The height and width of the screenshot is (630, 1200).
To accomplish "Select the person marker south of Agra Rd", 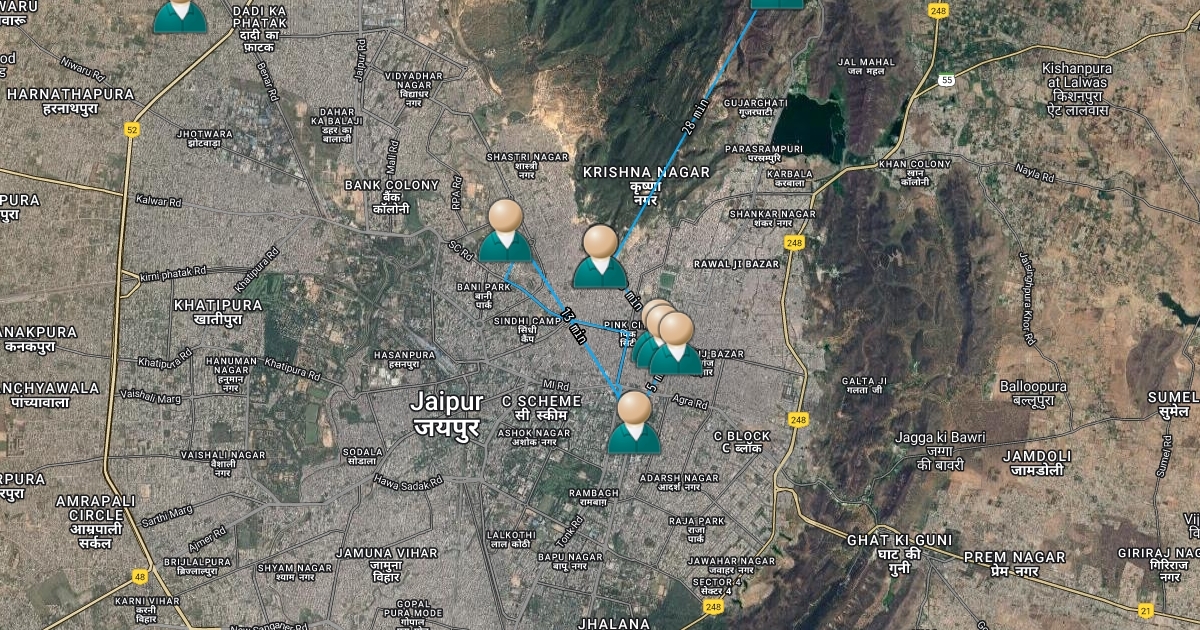I will coord(634,423).
